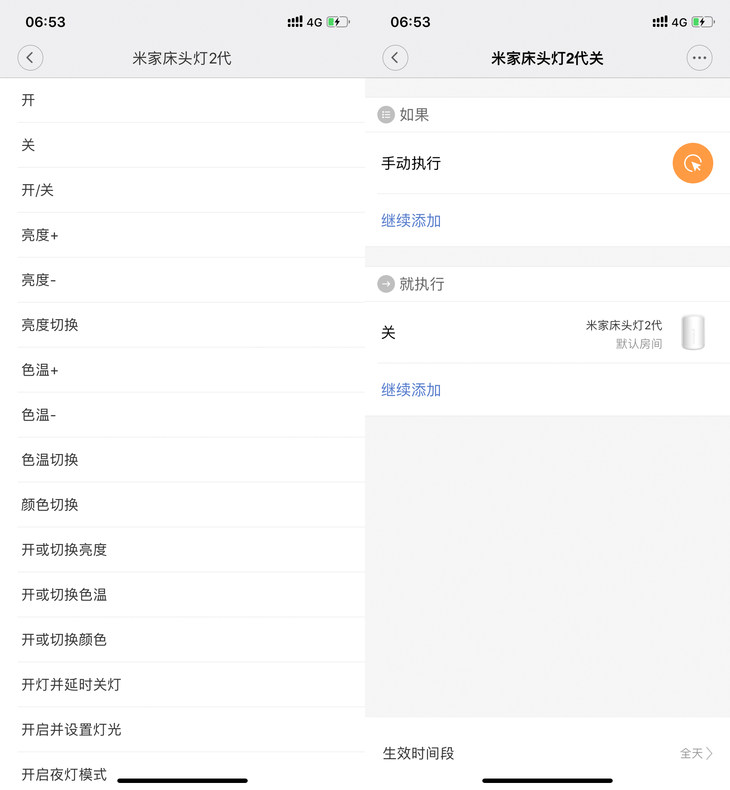Viewport: 730px width, 790px height.
Task: Tap the battery icon in right status bar
Action: (x=703, y=22)
